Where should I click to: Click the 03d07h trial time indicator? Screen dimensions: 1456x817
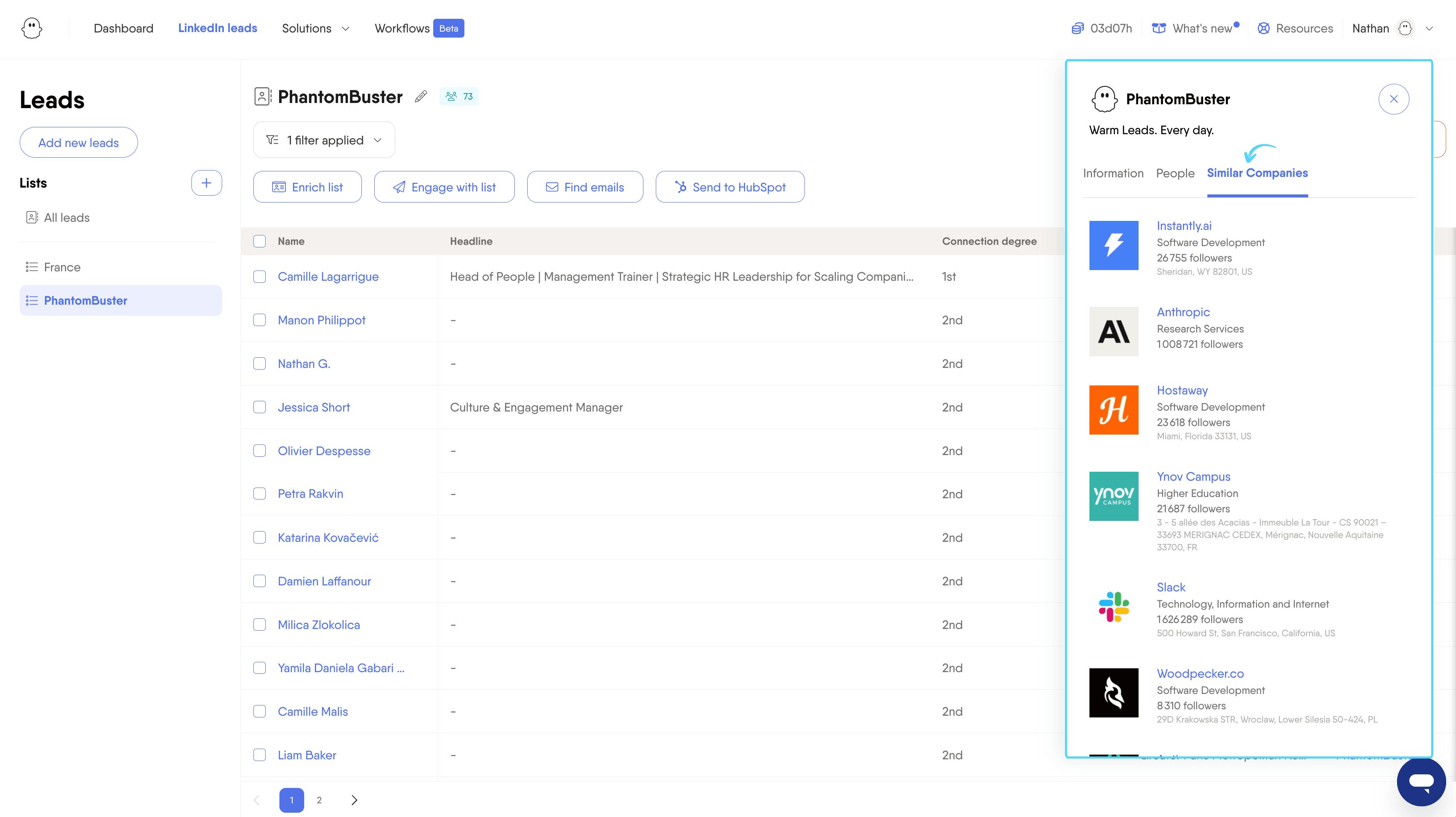[x=1101, y=28]
